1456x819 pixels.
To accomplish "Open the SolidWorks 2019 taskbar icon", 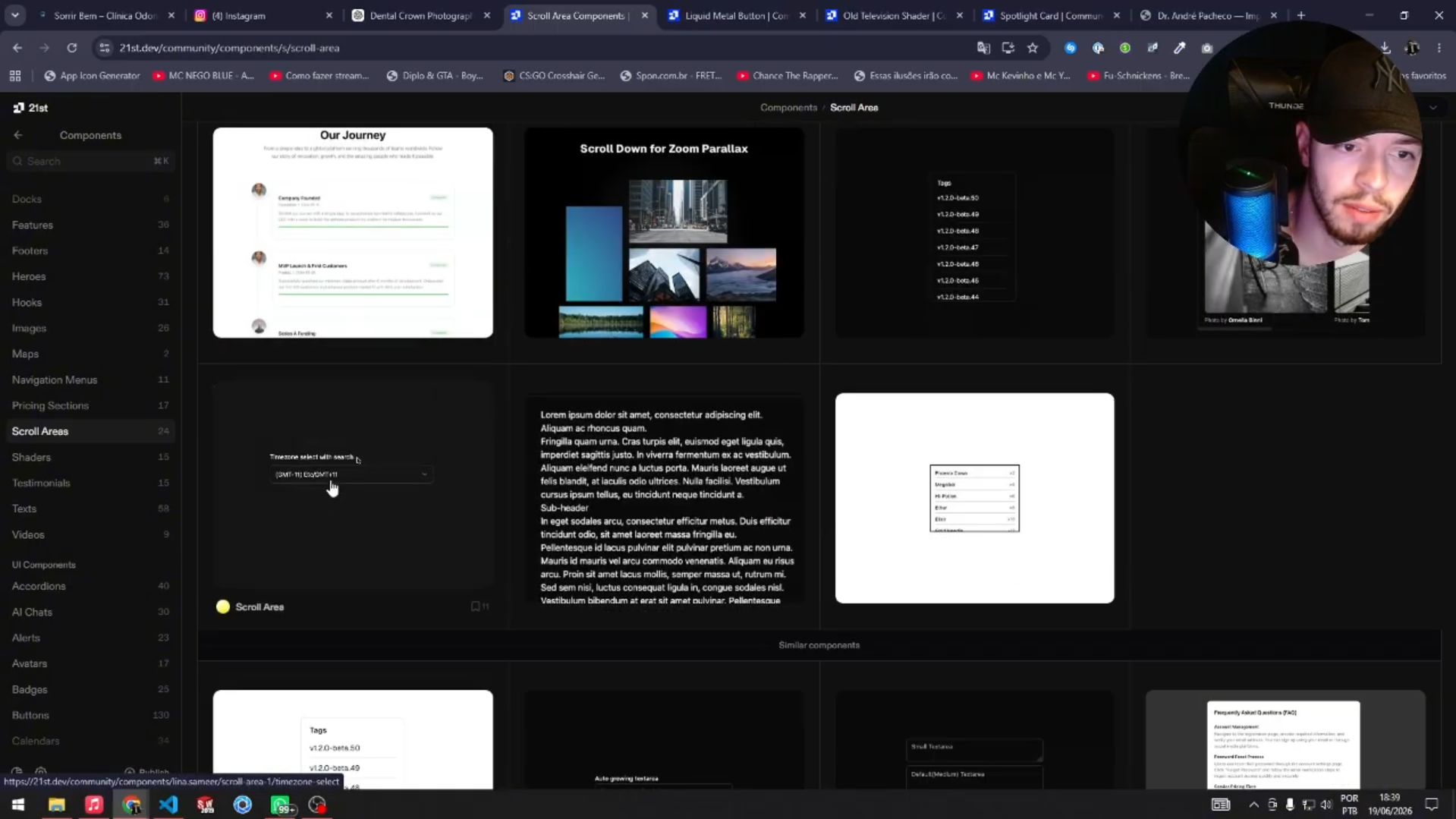I will coord(206,805).
